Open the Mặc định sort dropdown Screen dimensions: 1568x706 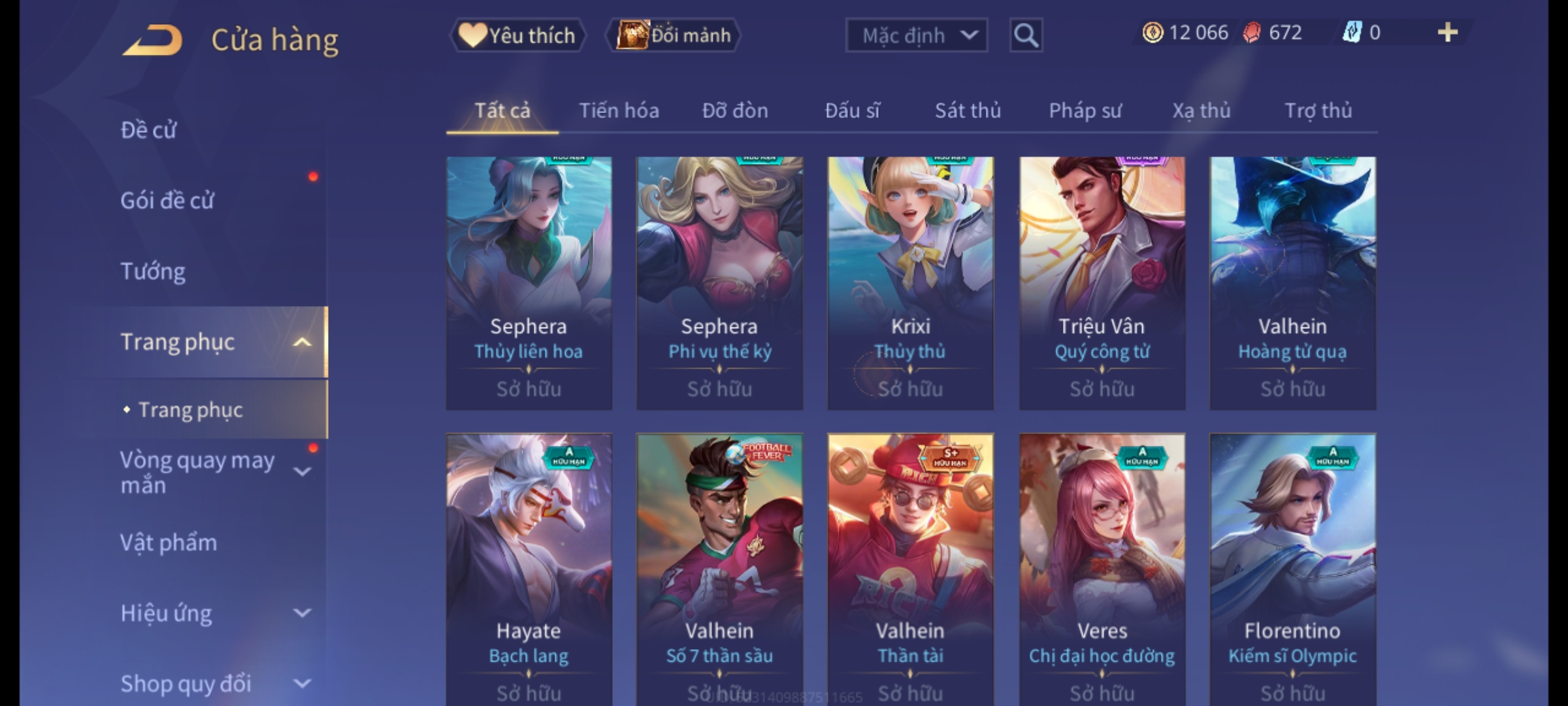click(x=916, y=35)
